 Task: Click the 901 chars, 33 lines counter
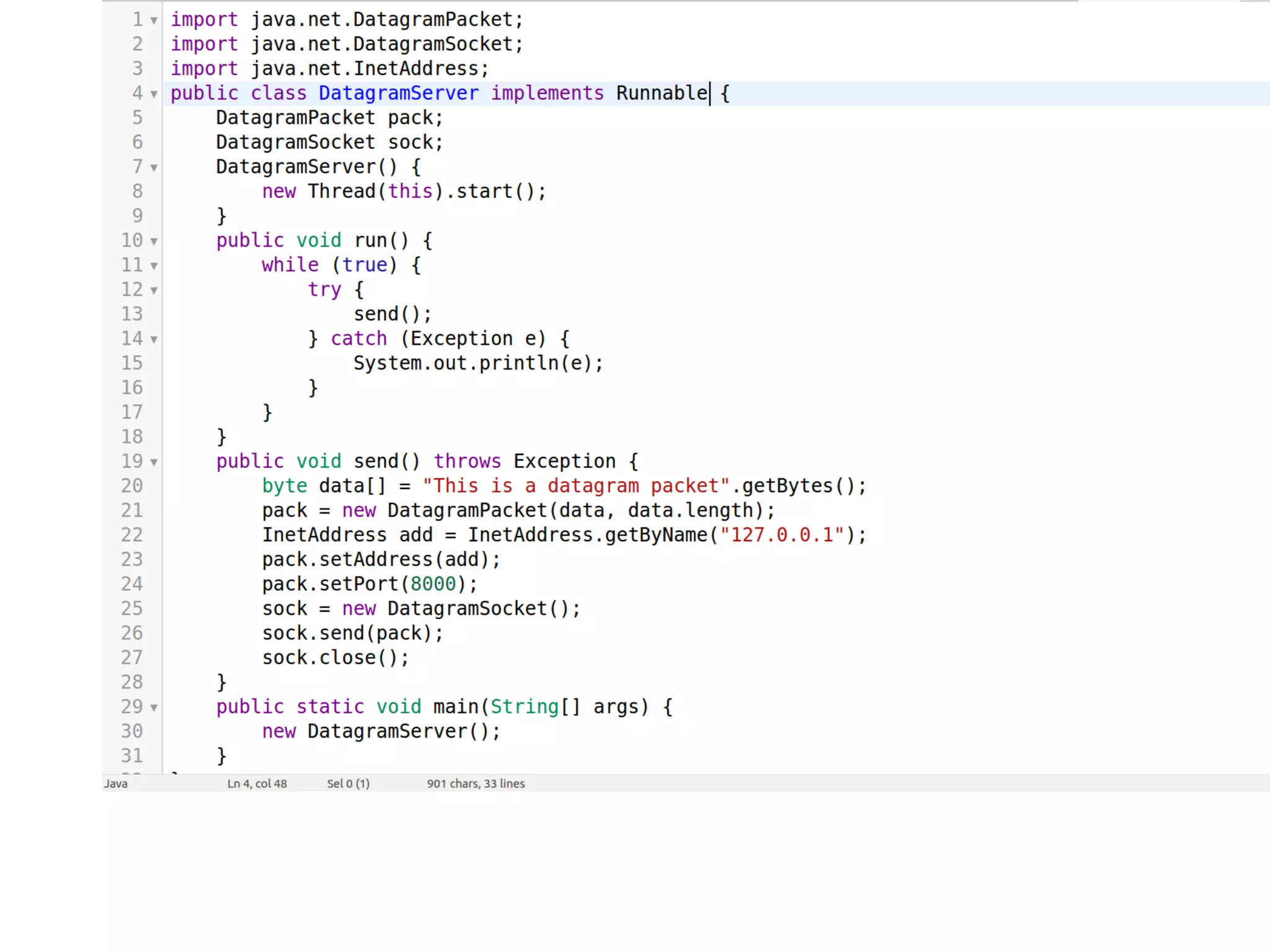click(476, 783)
